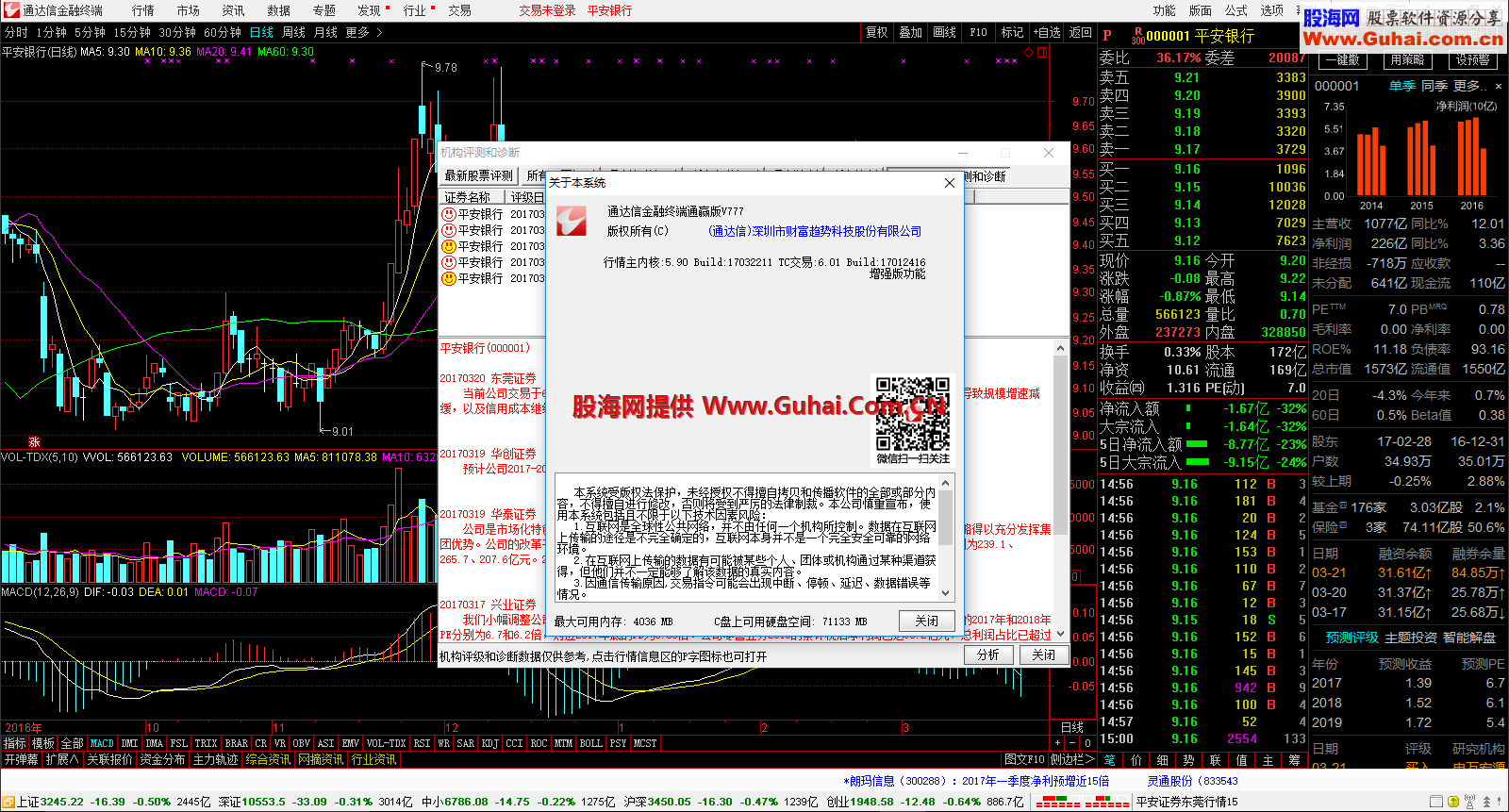Click the 设预警 button
The image size is (1509, 812).
coord(1472,59)
